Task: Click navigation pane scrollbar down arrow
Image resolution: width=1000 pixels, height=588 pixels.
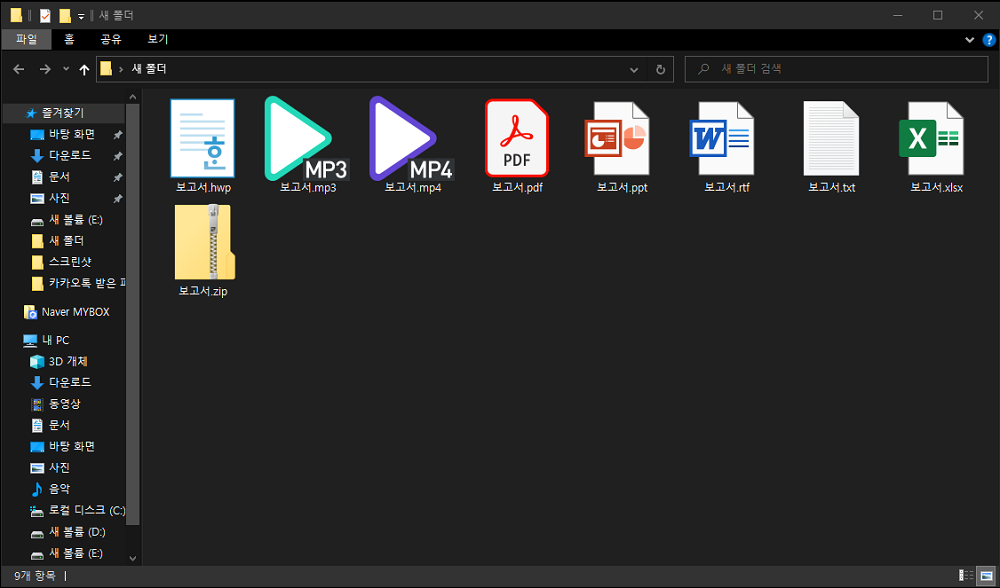Action: (133, 559)
